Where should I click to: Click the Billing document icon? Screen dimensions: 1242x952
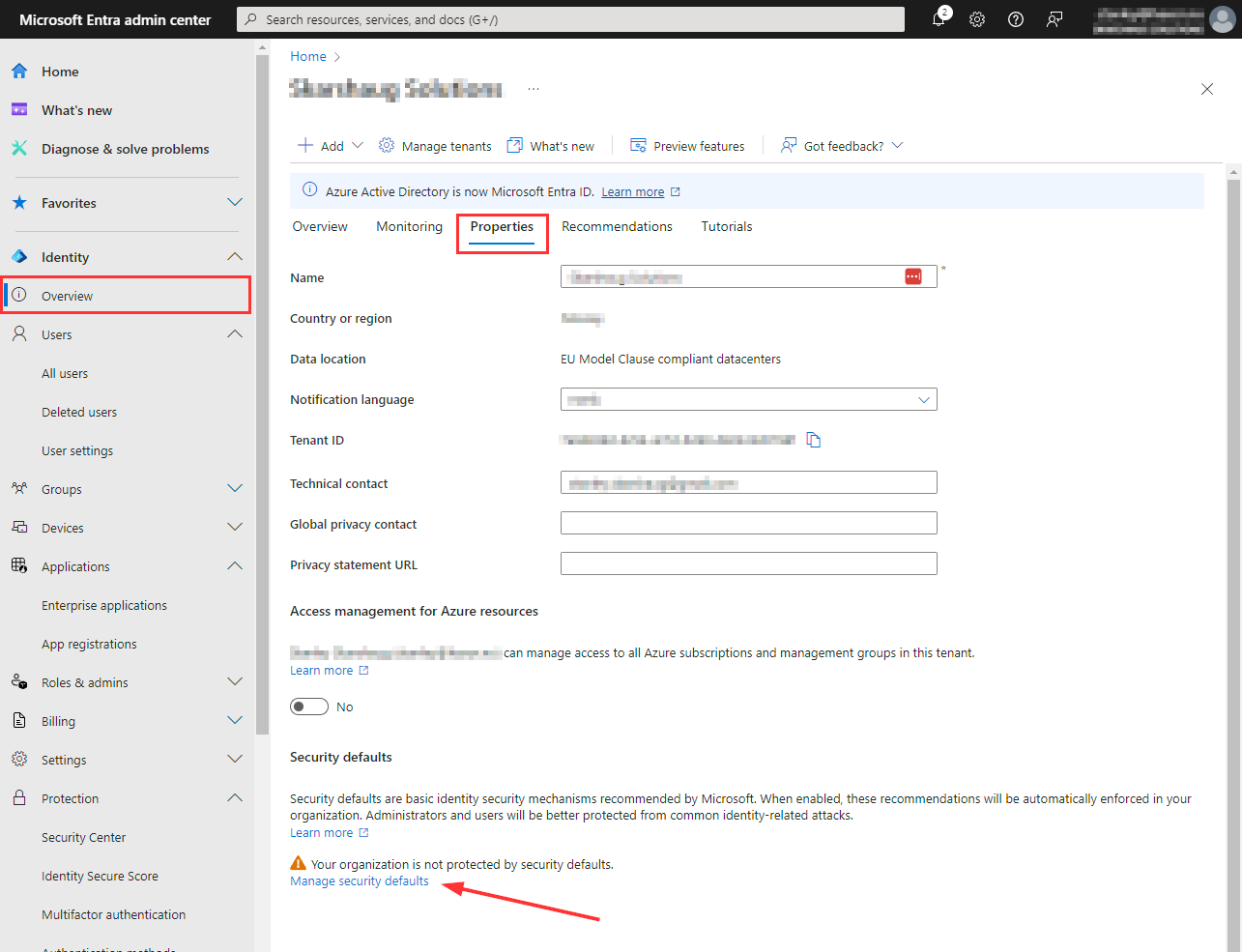(19, 721)
